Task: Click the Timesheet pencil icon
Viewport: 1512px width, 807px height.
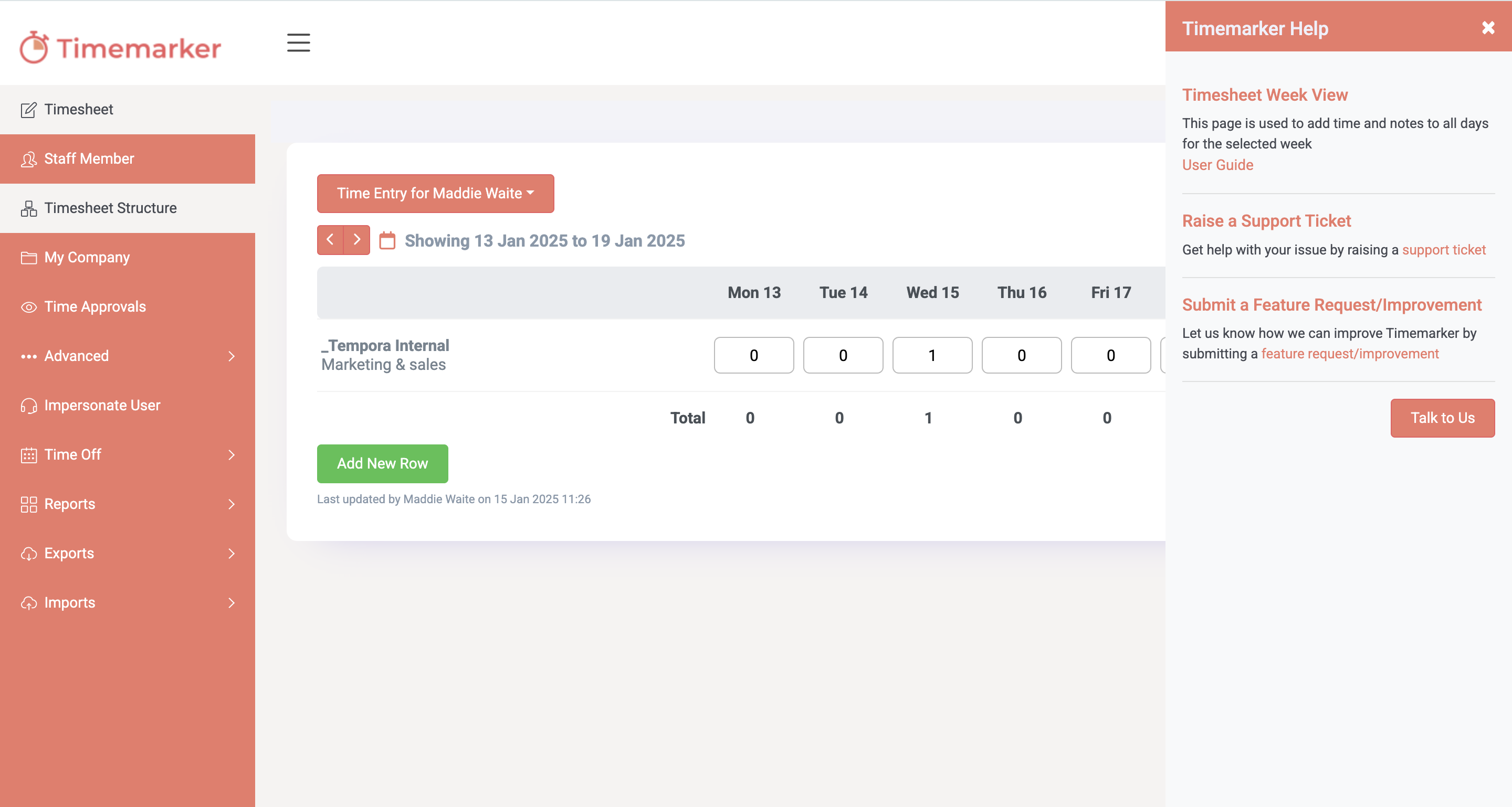Action: pyautogui.click(x=28, y=110)
